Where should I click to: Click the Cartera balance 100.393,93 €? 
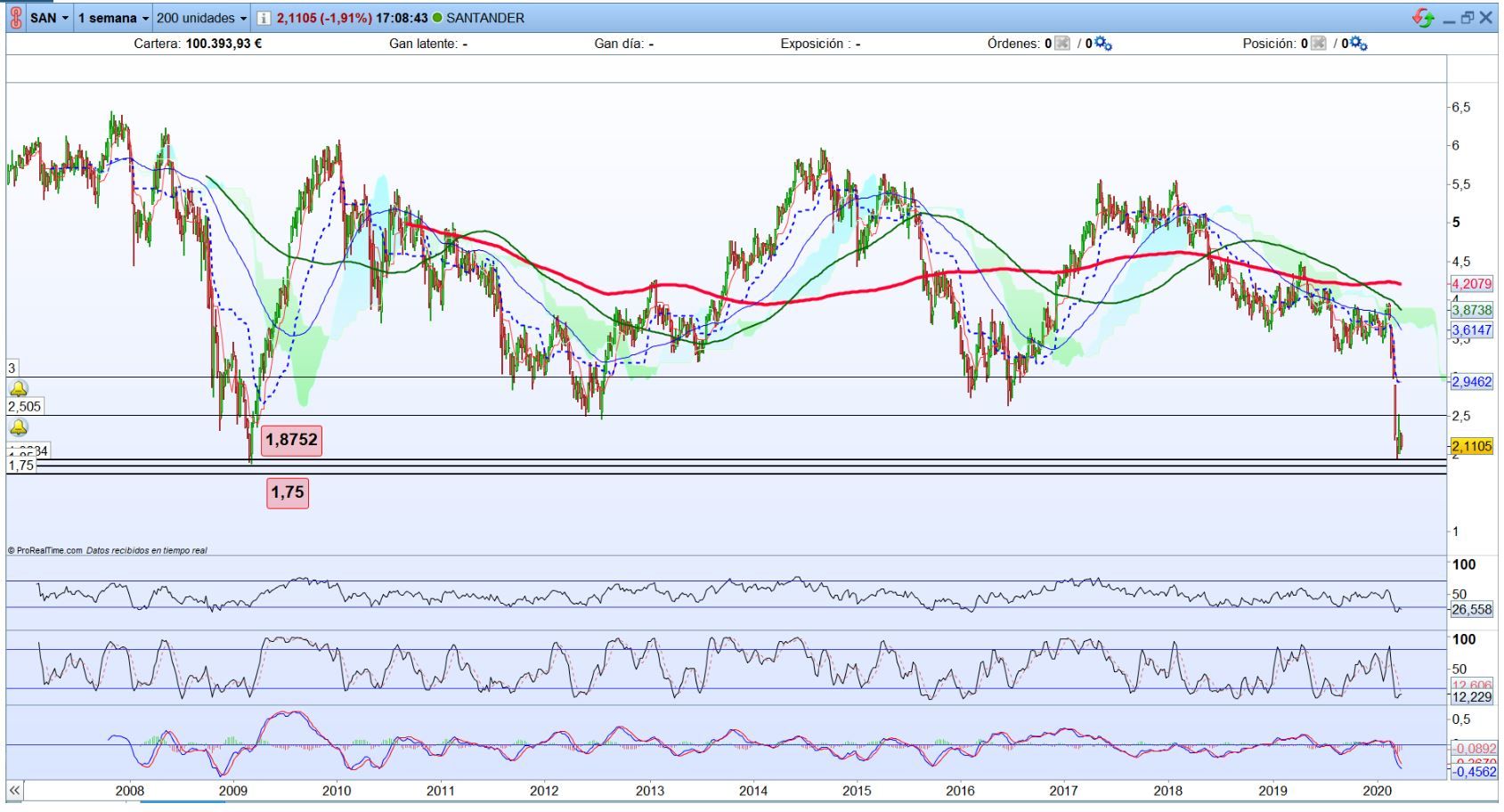[x=224, y=44]
